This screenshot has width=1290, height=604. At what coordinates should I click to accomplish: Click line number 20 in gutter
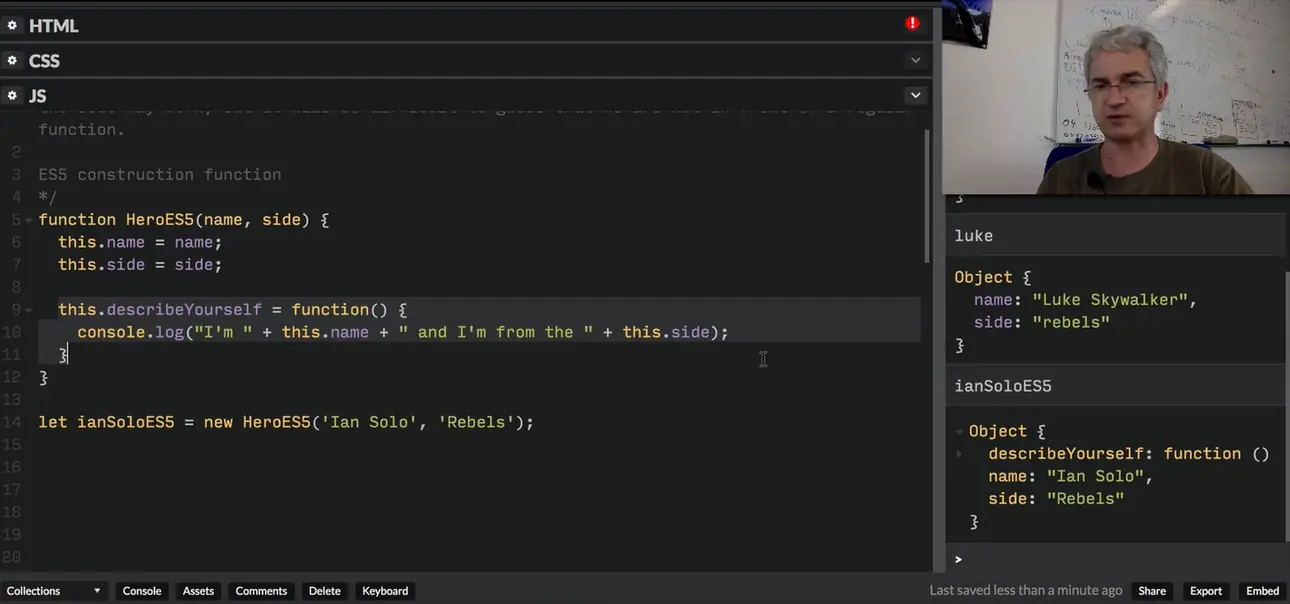point(11,557)
